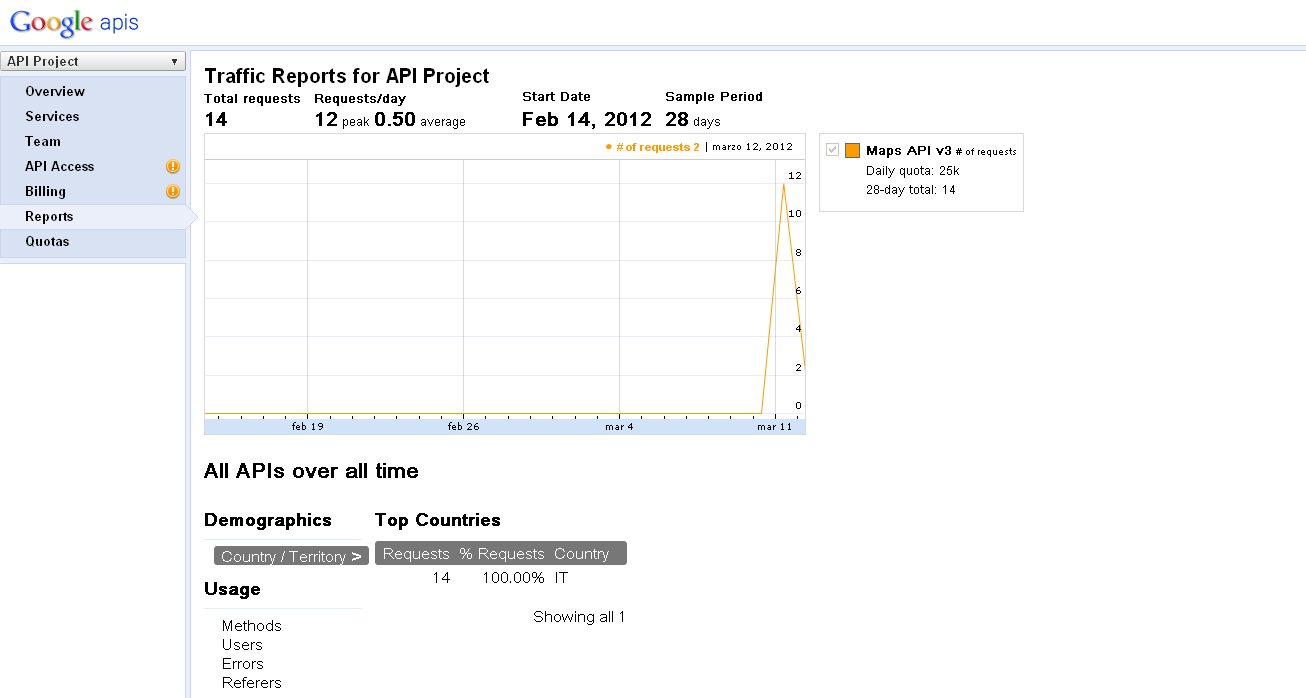Open Methods under Usage
Viewport: 1306px width, 698px height.
[252, 626]
